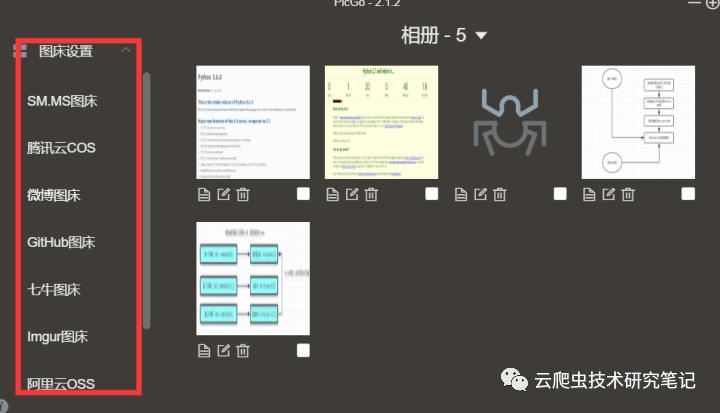Open SM.MS图床 settings

coord(62,101)
